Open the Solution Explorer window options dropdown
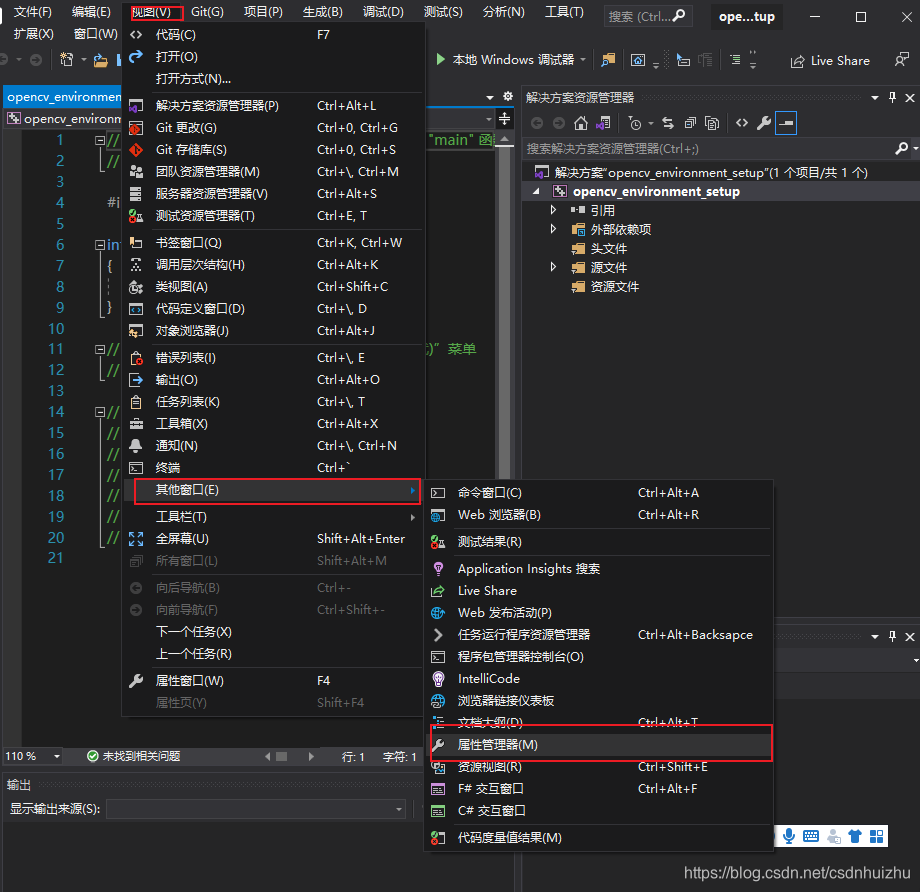 click(x=875, y=97)
